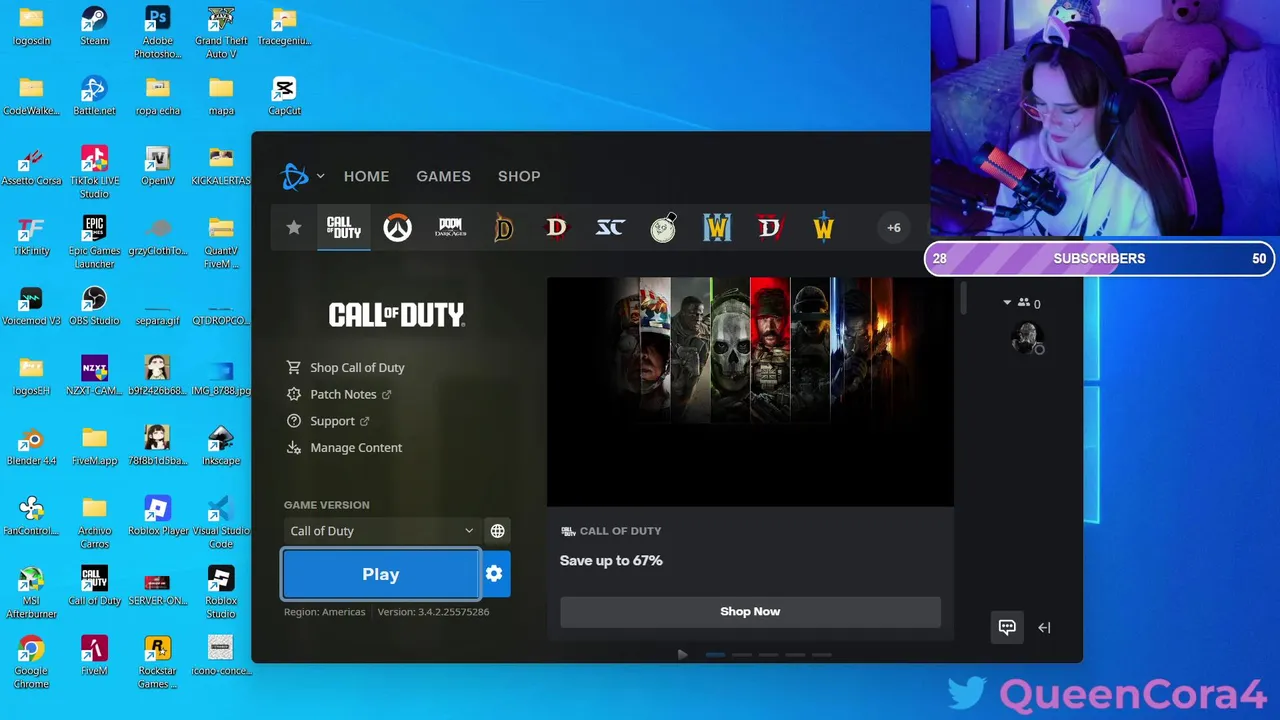Screen dimensions: 1280x720
Task: Open the chat bubble icon
Action: point(1007,627)
